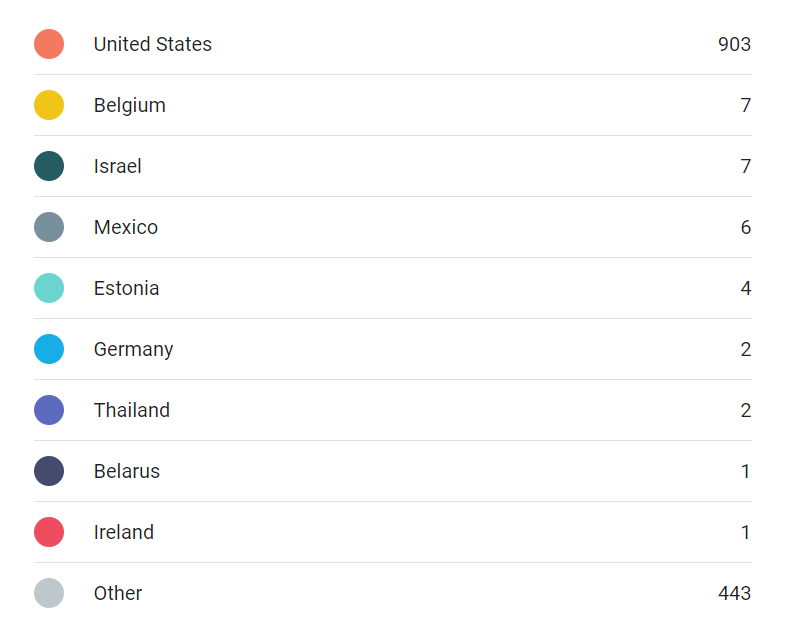Select the Thailand country label
Viewport: 787px width, 636px height.
point(132,410)
